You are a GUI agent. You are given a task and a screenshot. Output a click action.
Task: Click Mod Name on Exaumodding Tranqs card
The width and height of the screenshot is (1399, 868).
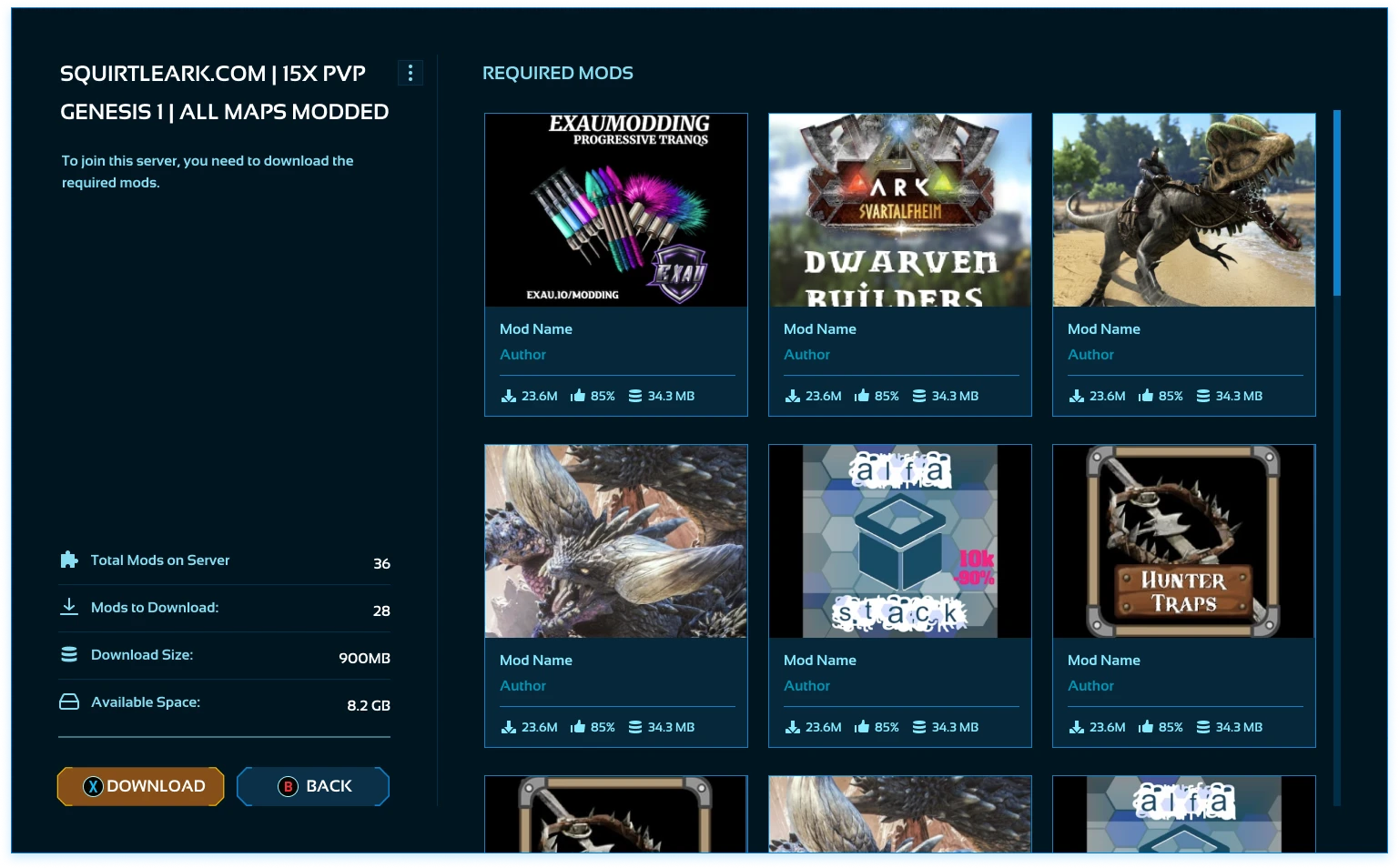point(536,329)
